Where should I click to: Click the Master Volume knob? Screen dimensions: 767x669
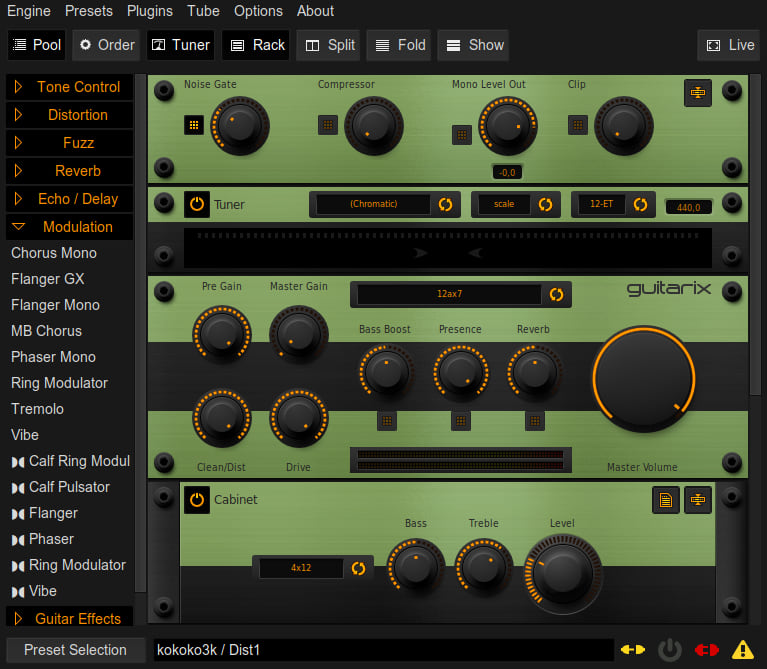[x=643, y=379]
